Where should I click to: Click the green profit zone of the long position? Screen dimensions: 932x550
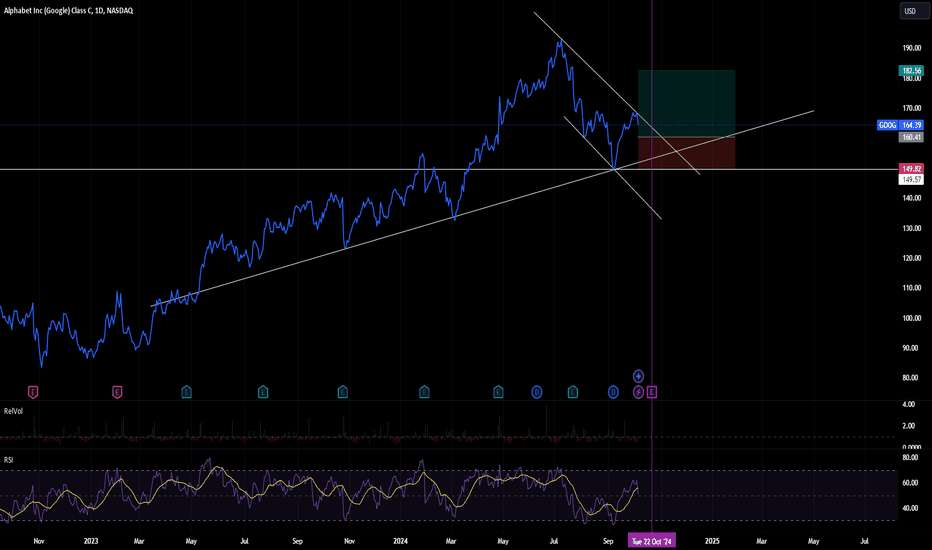687,103
